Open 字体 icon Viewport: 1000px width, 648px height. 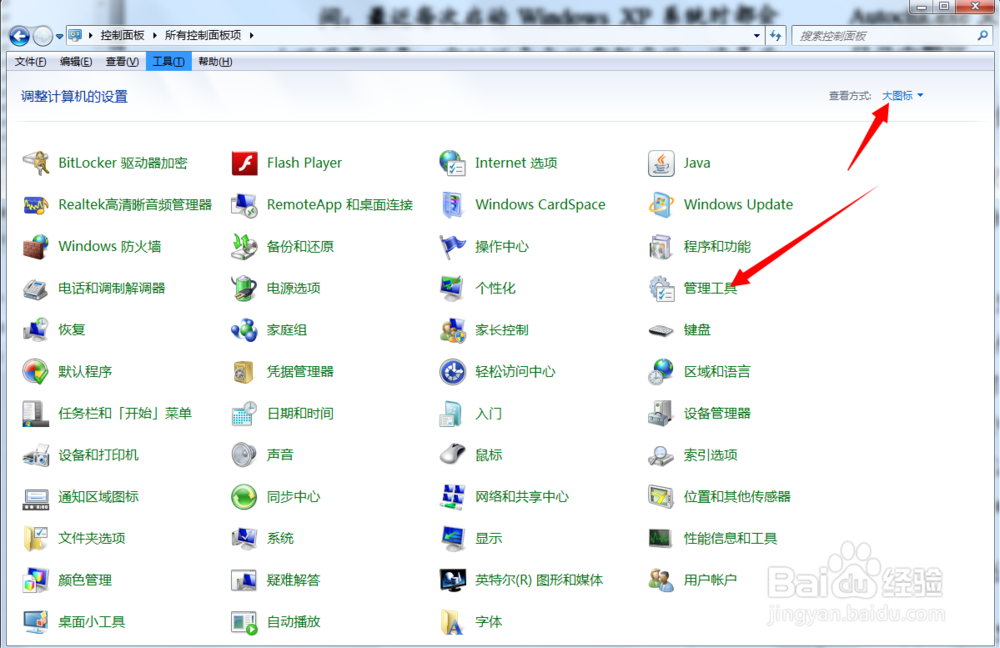pyautogui.click(x=453, y=622)
